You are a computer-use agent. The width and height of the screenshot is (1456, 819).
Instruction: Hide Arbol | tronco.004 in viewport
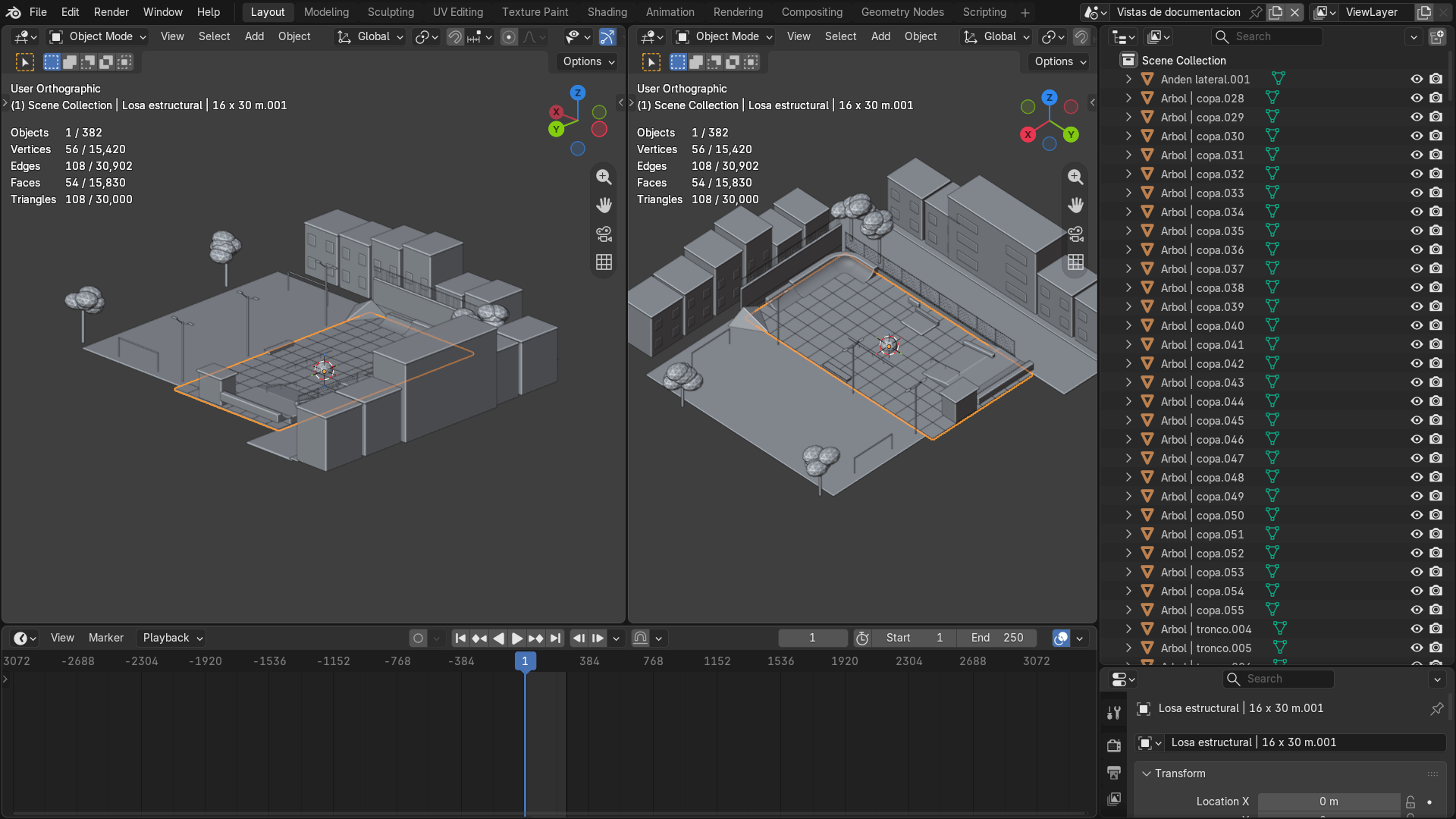click(x=1416, y=629)
